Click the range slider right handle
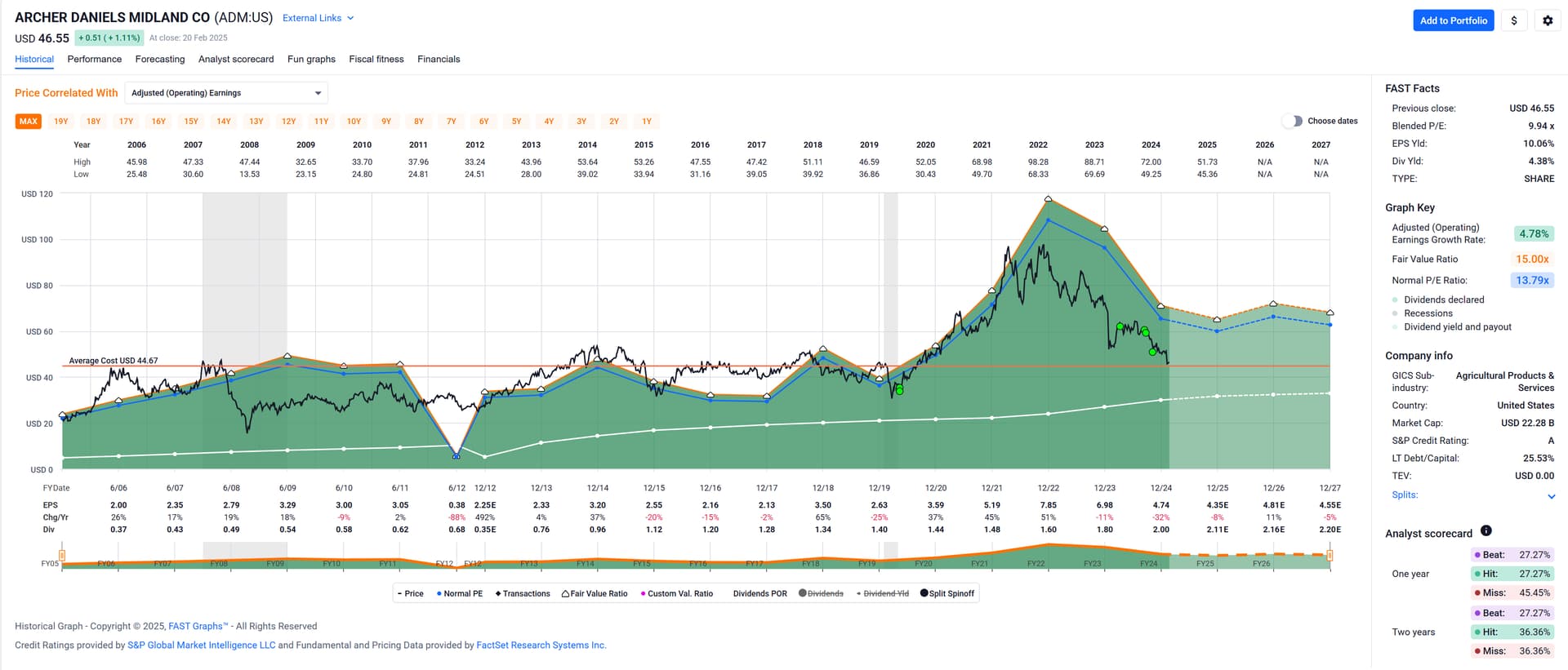The width and height of the screenshot is (1568, 670). click(1330, 556)
